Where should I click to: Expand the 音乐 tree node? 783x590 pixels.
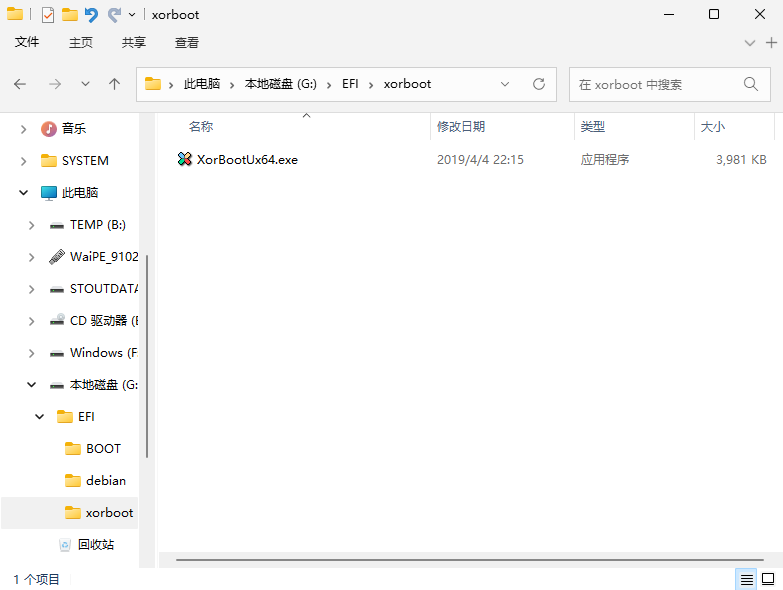click(x=23, y=129)
